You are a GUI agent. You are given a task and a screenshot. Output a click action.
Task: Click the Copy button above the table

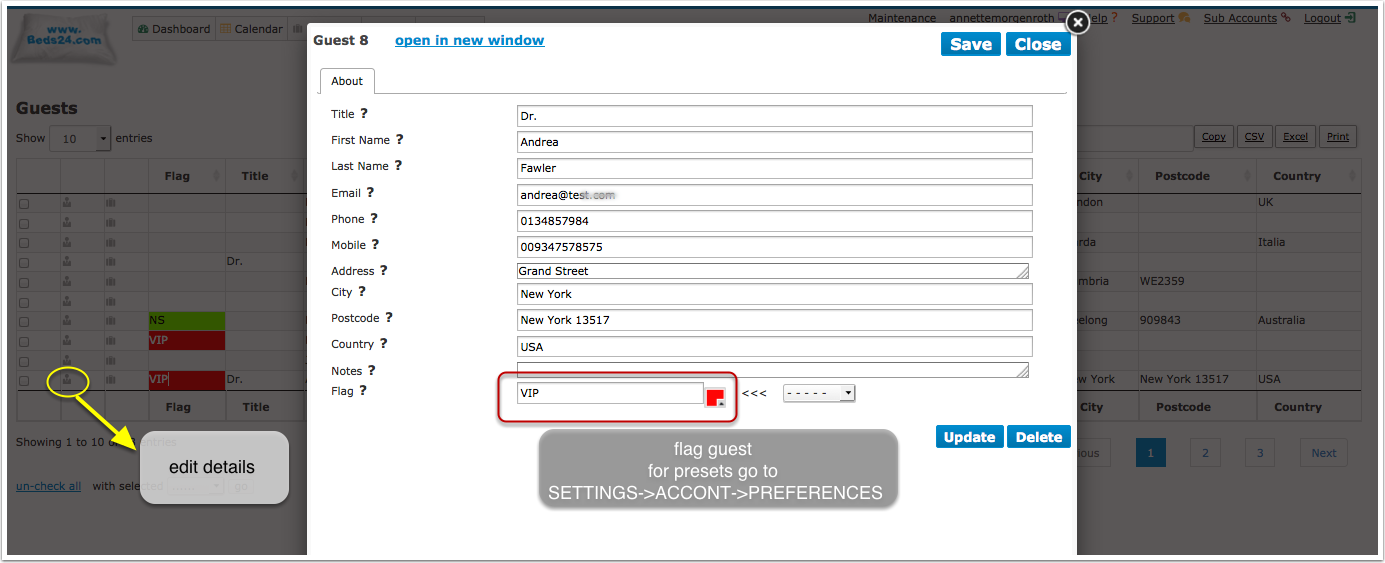[x=1214, y=137]
